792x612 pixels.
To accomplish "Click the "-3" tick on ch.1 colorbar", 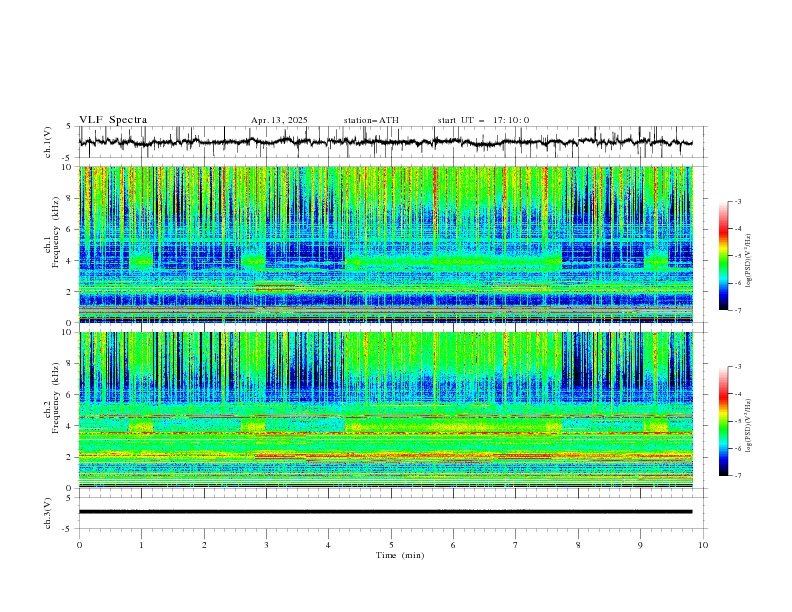I will (x=737, y=201).
